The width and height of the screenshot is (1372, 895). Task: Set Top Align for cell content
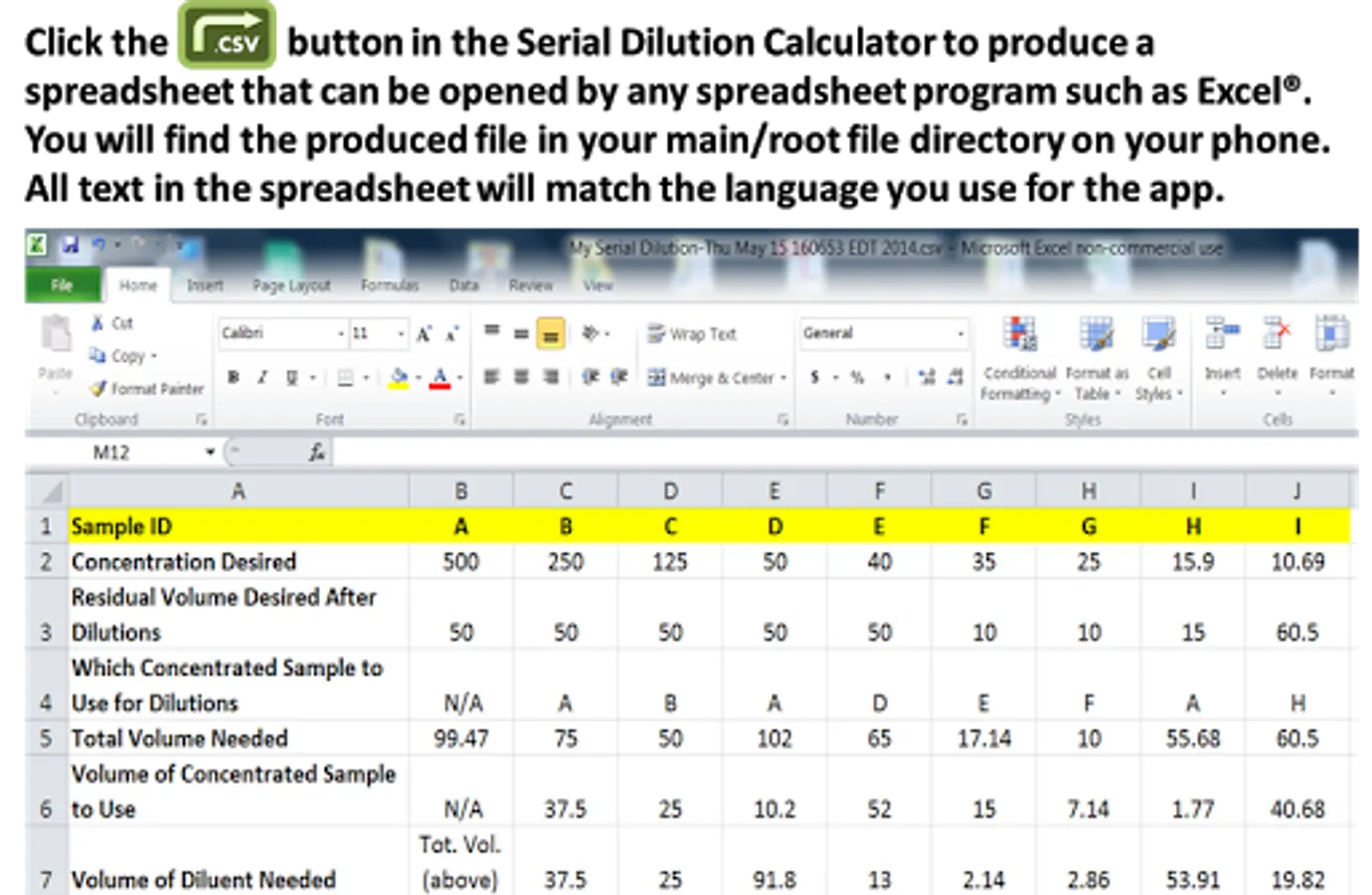(492, 332)
